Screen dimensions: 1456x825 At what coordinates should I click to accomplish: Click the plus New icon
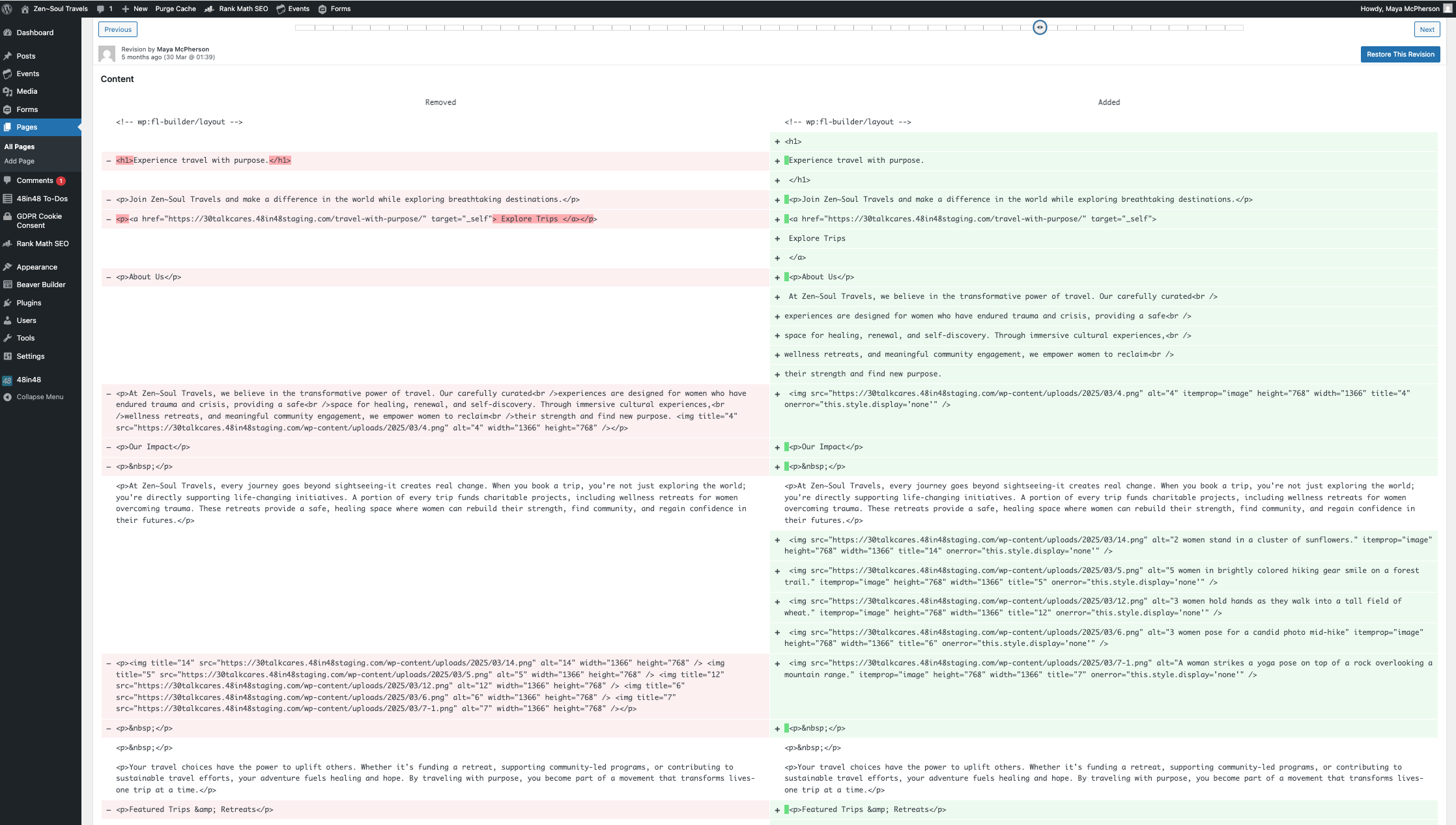click(x=125, y=8)
